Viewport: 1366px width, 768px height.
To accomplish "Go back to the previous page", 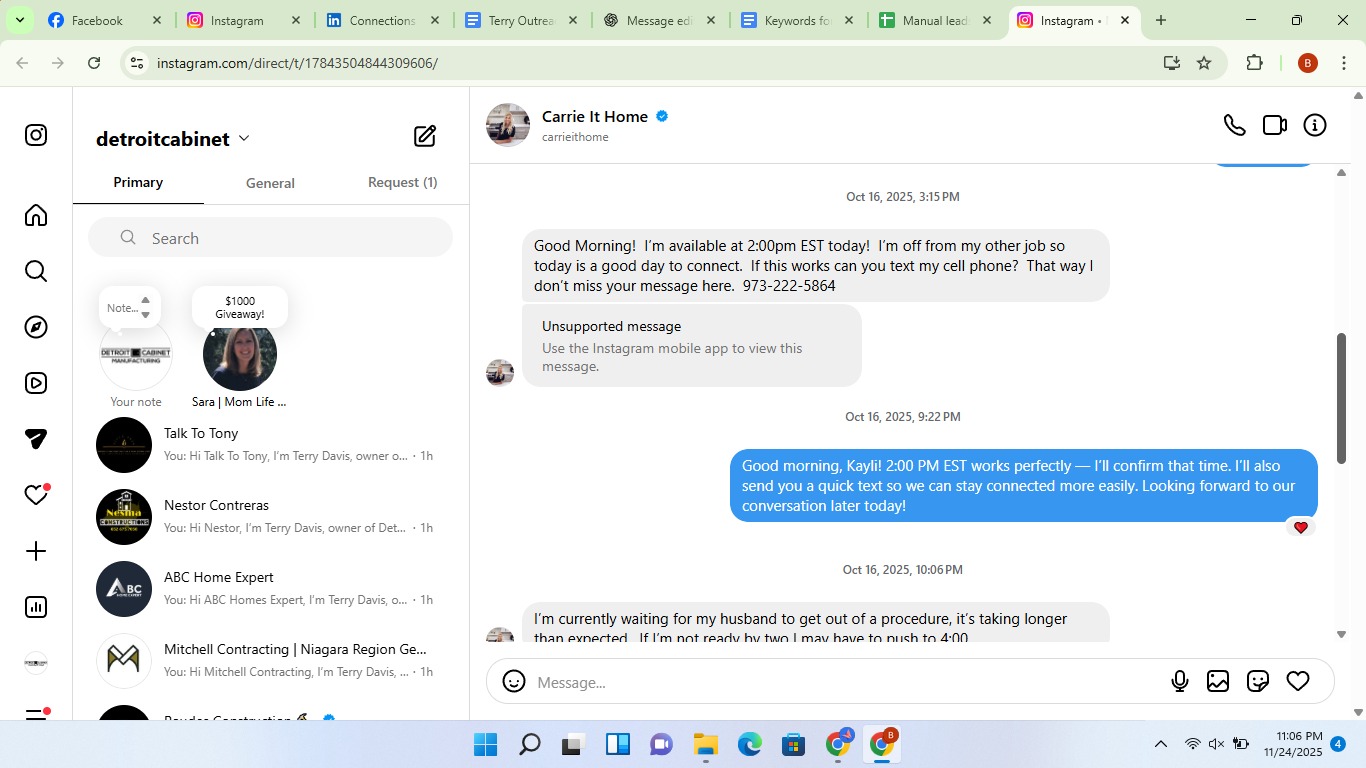I will pos(22,63).
